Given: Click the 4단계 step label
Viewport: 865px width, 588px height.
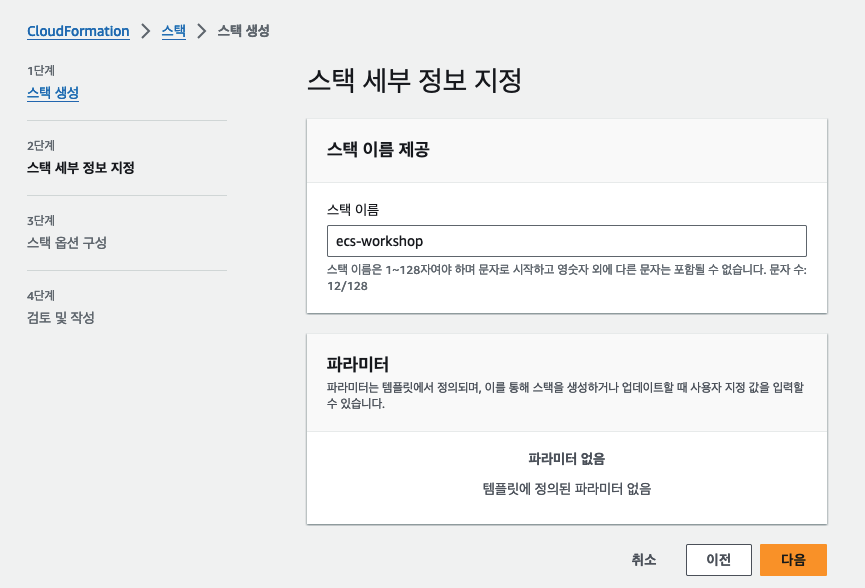Looking at the screenshot, I should click(x=41, y=296).
